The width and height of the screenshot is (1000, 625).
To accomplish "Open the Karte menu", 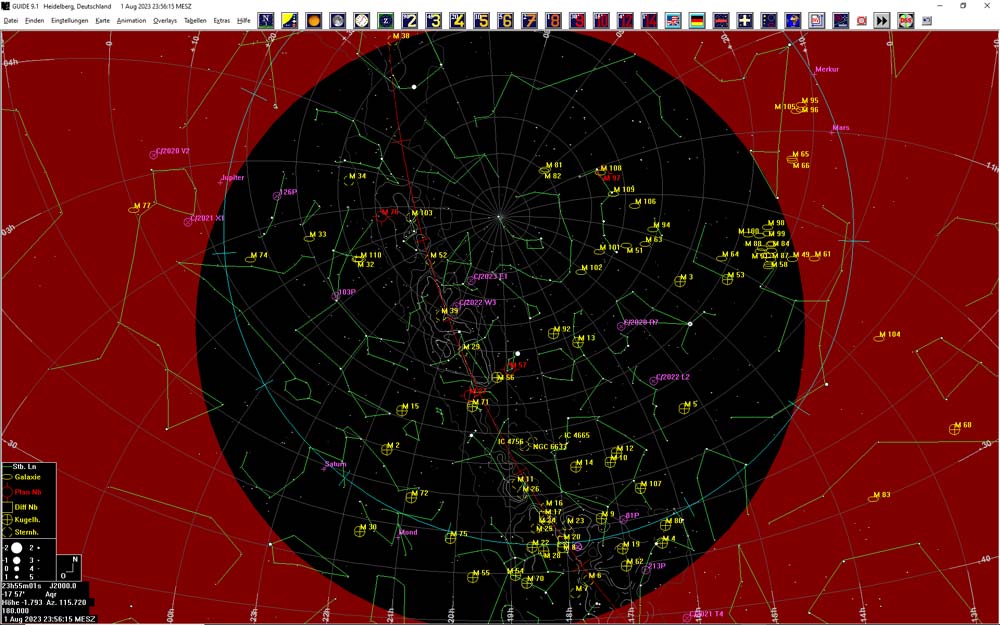I will (103, 20).
